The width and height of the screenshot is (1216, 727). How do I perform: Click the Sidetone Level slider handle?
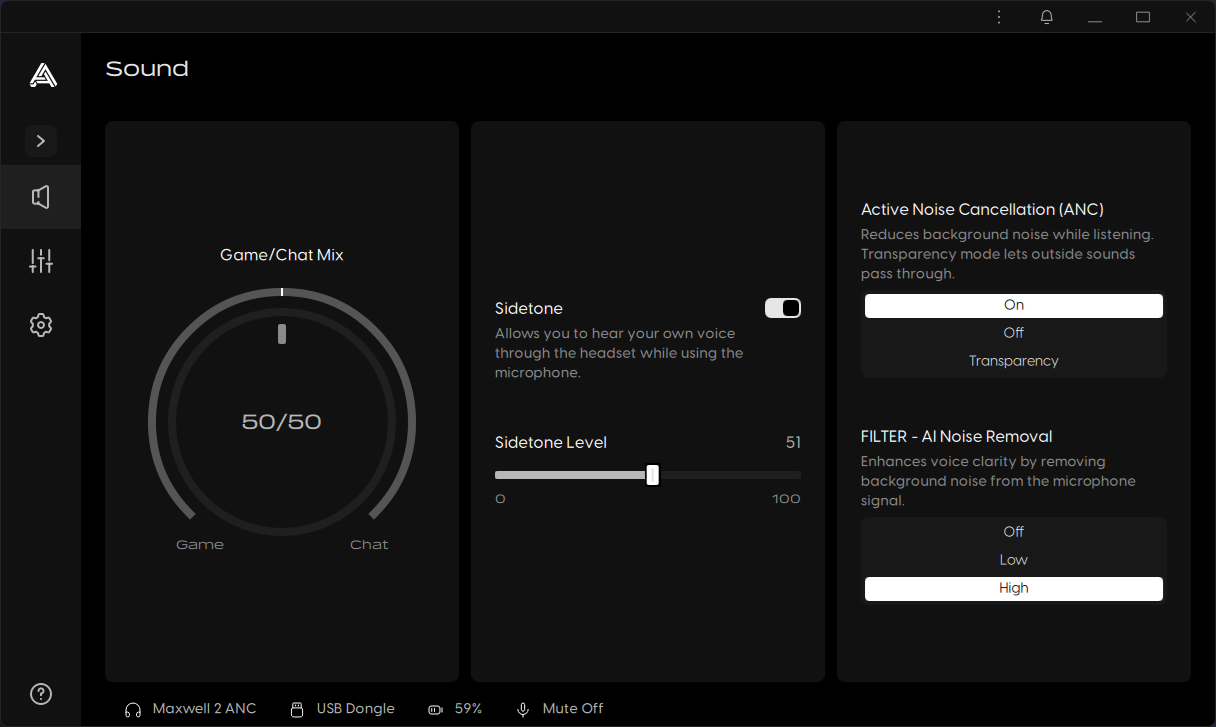coord(653,475)
